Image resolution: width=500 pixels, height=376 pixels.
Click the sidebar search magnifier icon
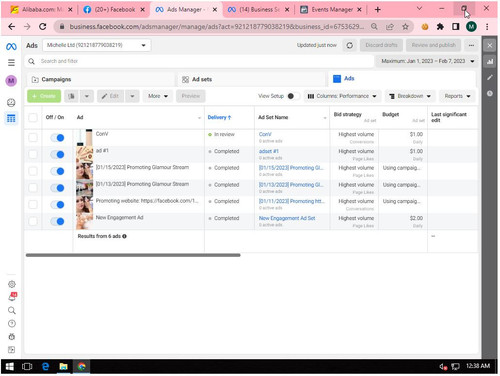(12, 311)
